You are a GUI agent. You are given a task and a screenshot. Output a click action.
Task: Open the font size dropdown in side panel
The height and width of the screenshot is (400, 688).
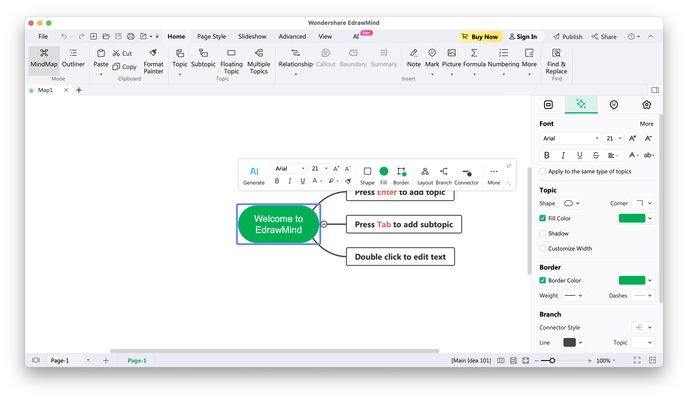[x=613, y=138]
